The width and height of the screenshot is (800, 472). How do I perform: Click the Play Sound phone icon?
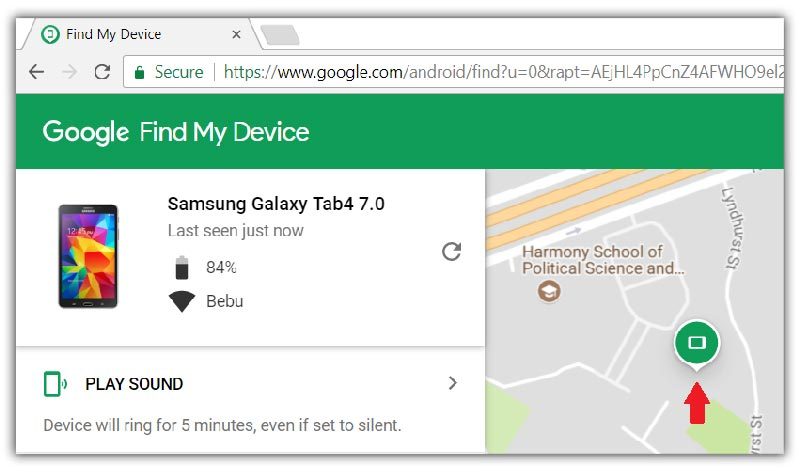pos(55,384)
